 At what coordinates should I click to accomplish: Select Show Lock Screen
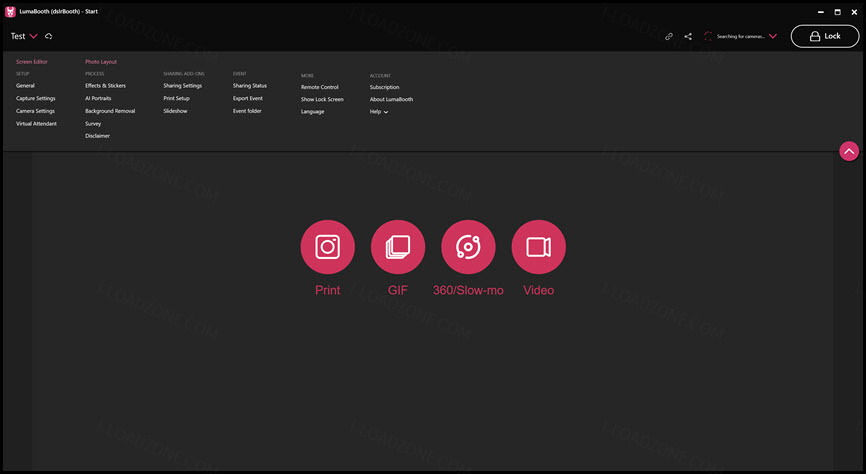(322, 99)
